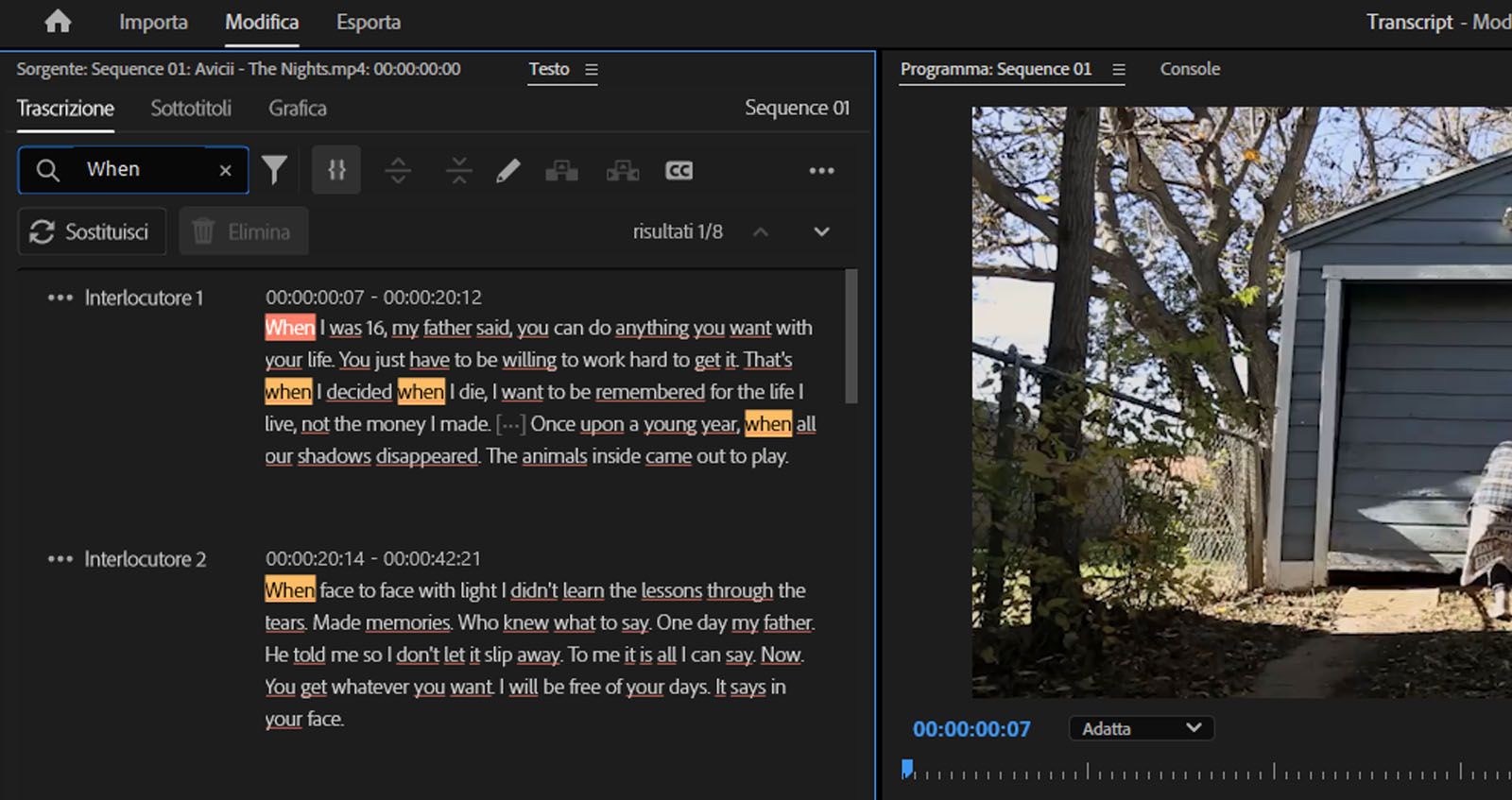Open the Adatta zoom level dropdown

click(x=1141, y=728)
